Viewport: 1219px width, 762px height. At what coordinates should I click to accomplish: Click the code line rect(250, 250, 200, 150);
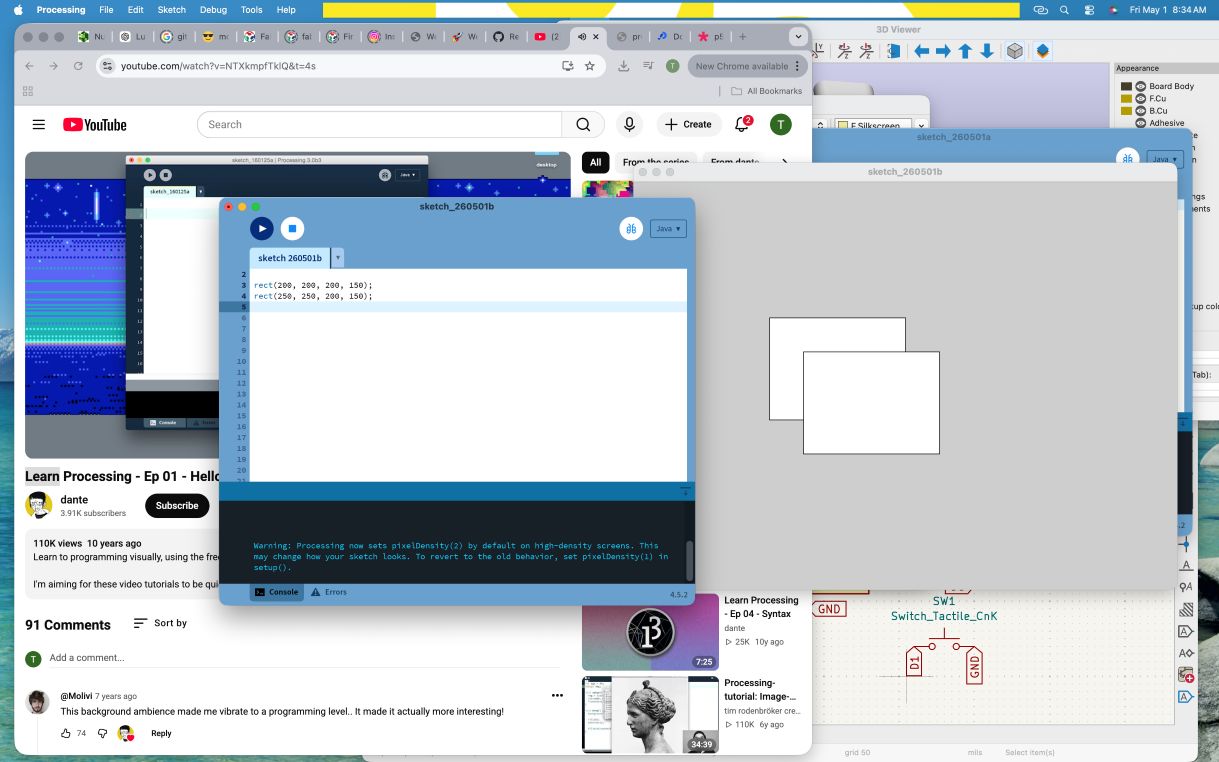point(313,296)
